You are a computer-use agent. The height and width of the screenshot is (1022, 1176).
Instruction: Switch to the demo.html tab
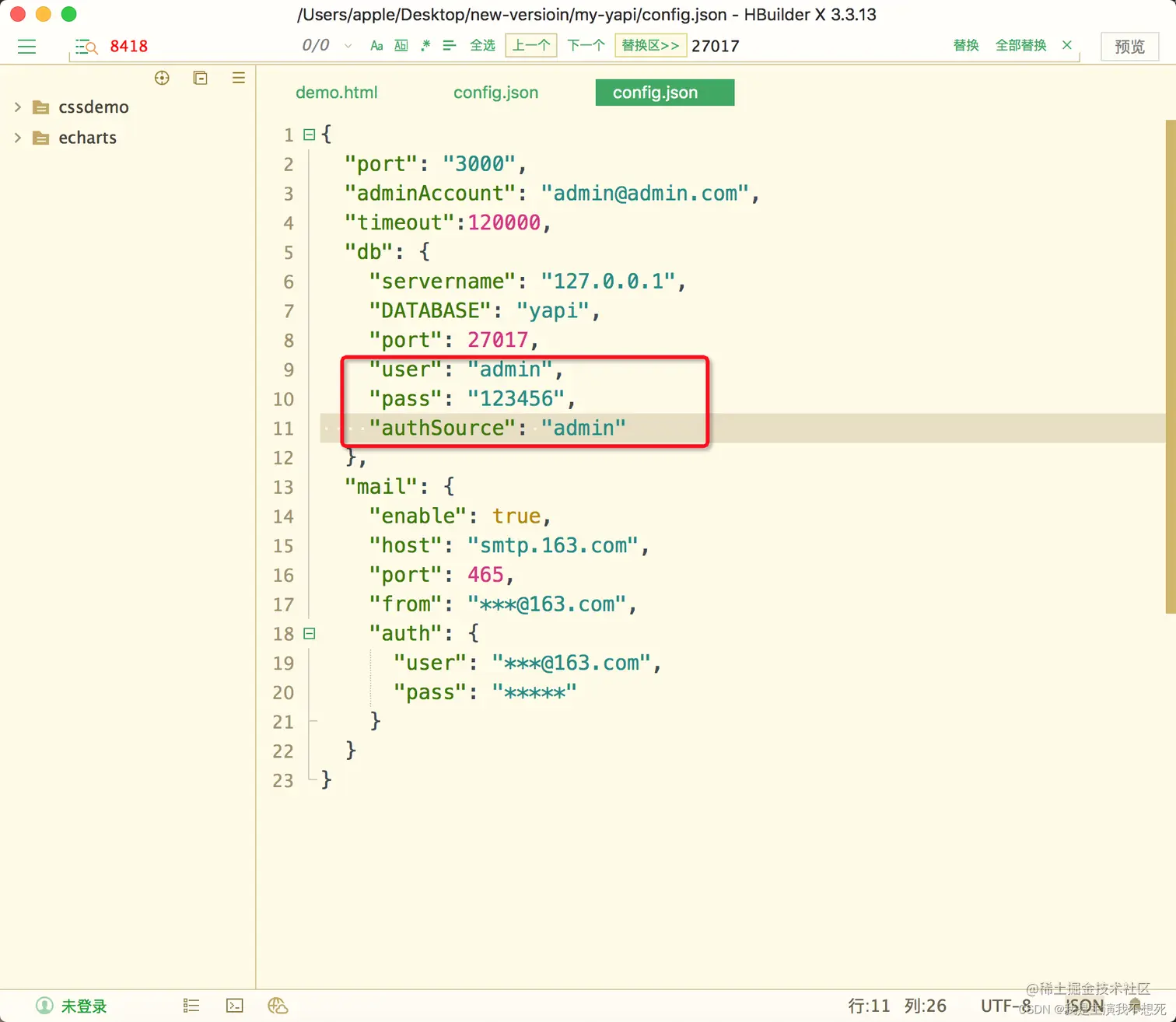336,93
